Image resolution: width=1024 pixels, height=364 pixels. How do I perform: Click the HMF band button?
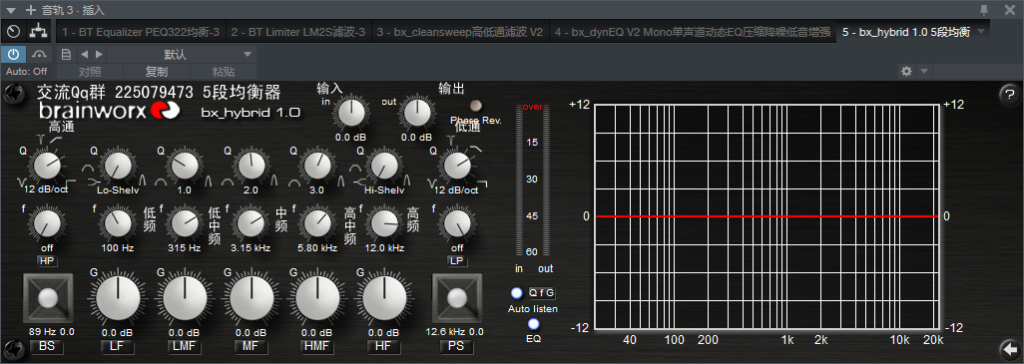[317, 346]
